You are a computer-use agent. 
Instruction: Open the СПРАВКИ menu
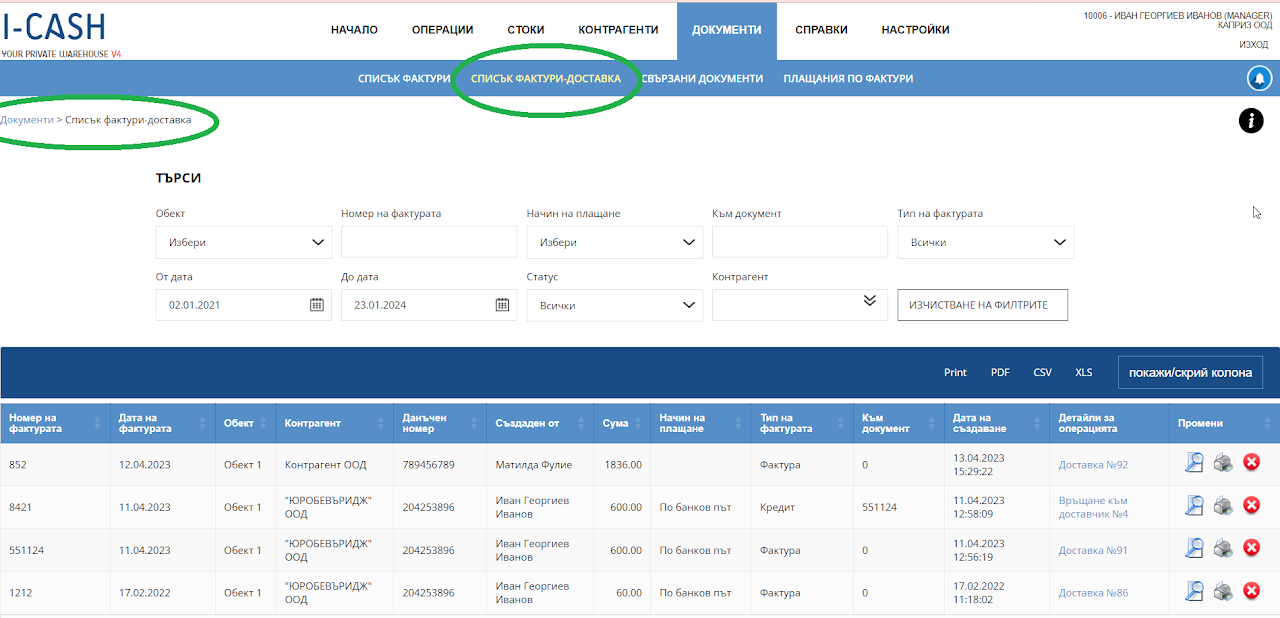pos(821,30)
